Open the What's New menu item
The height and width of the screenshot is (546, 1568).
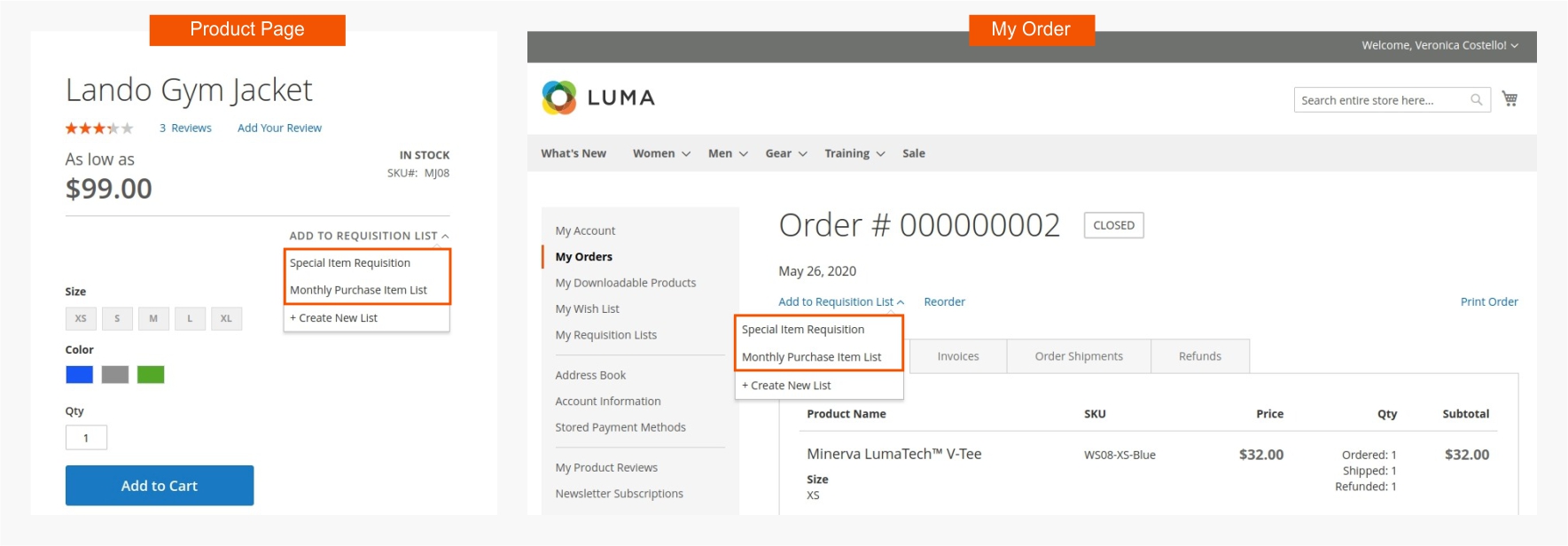point(573,153)
